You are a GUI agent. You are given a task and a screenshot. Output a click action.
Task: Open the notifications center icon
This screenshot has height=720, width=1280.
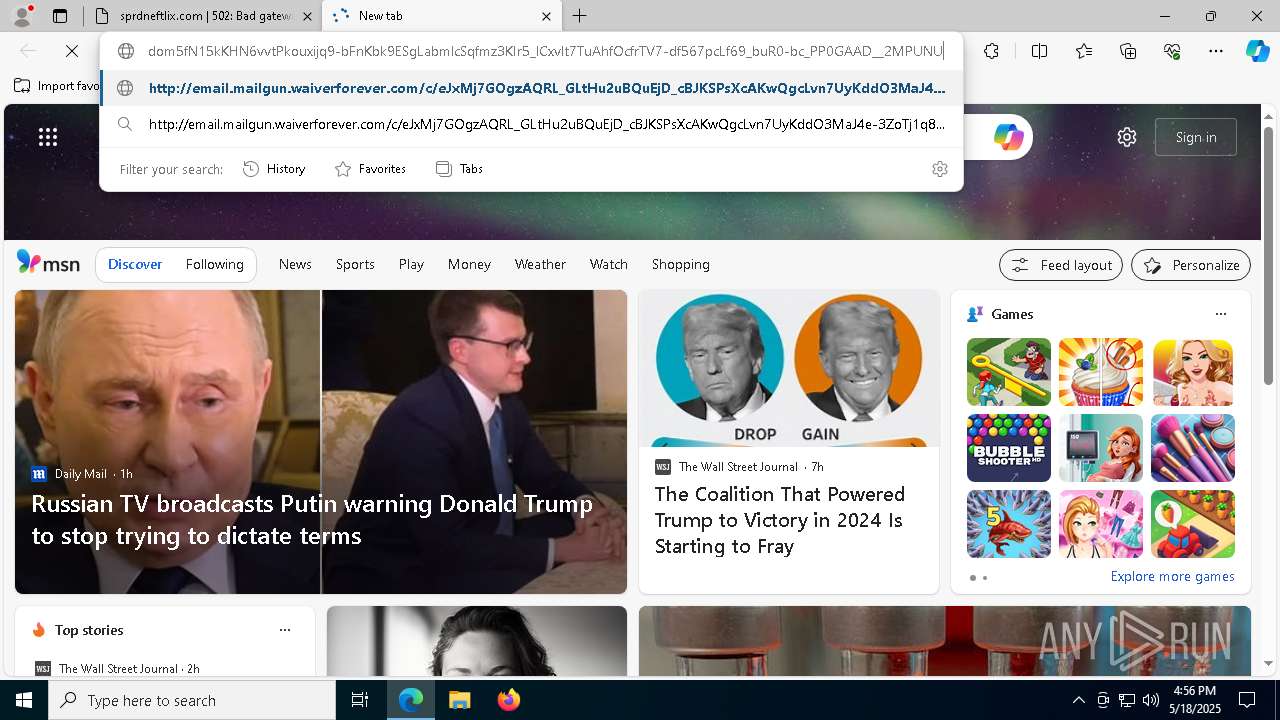1247,700
